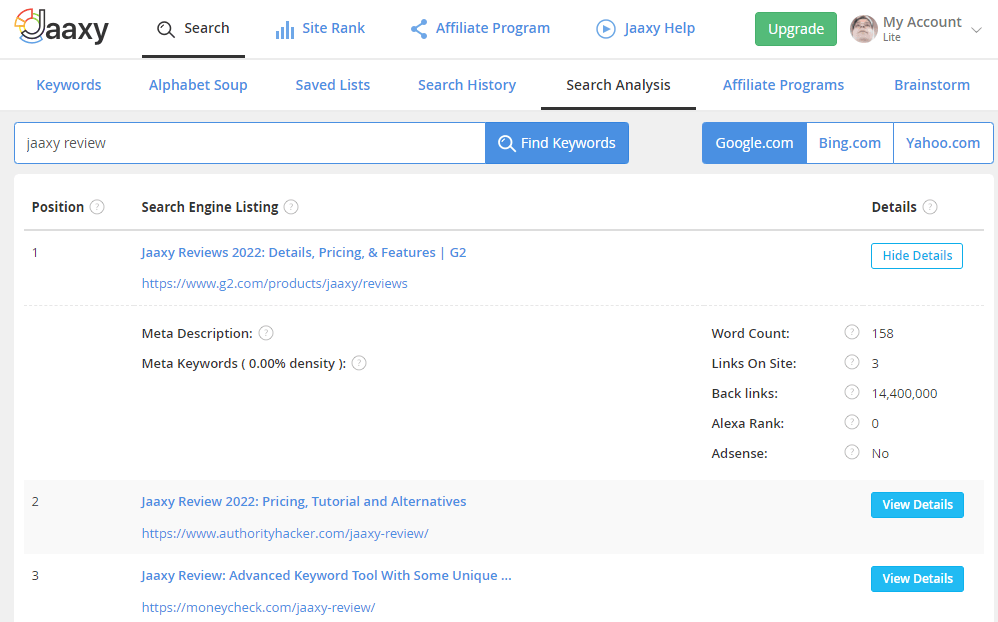Click the Word Count value 158
The width and height of the screenshot is (998, 622).
pos(883,334)
